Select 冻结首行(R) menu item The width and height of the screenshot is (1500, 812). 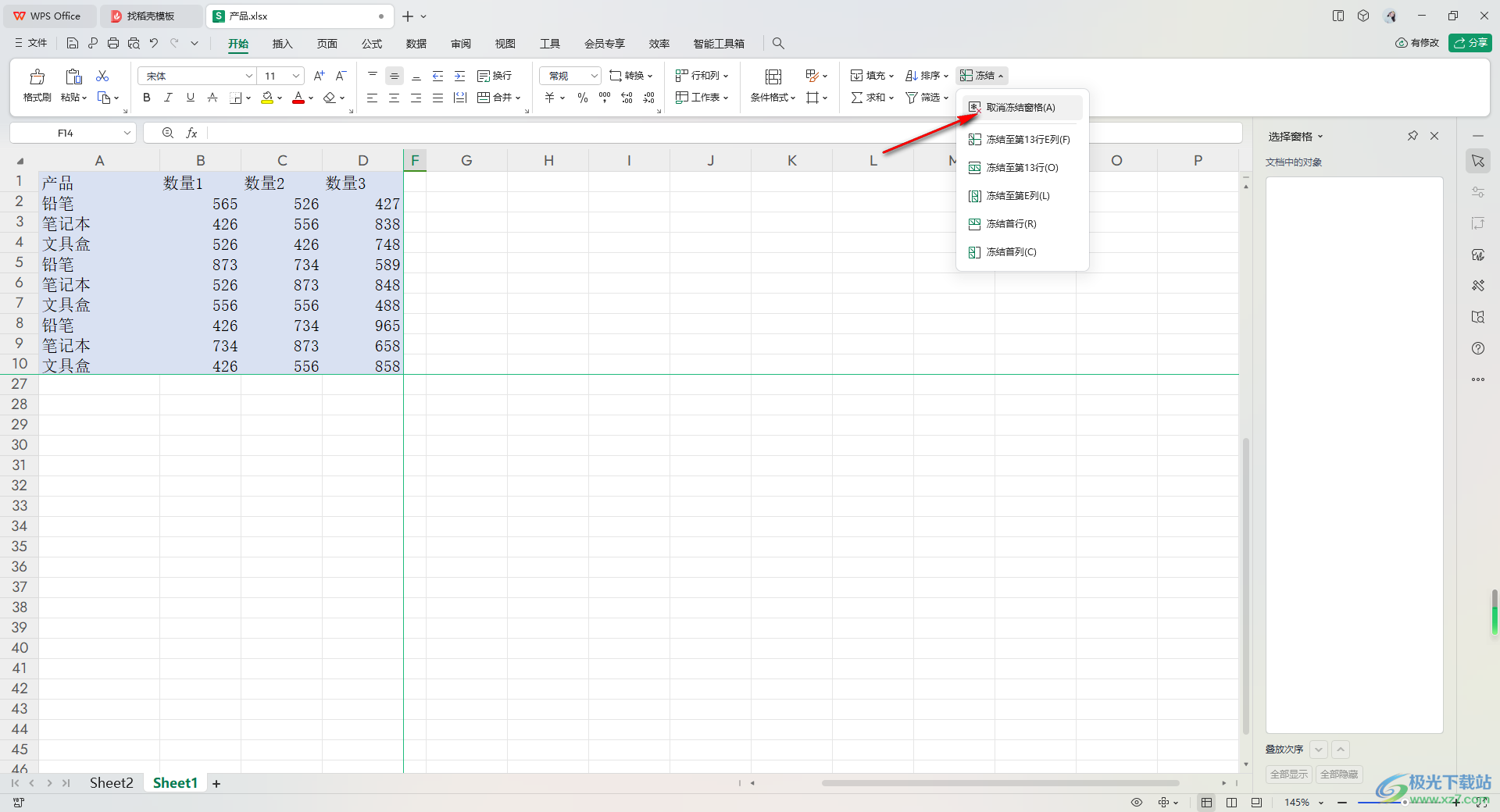point(1022,224)
